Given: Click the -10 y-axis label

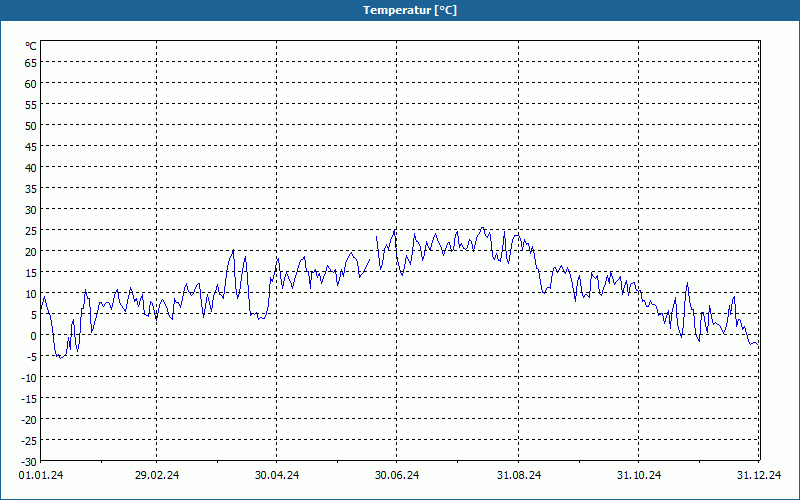Looking at the screenshot, I should (x=29, y=378).
